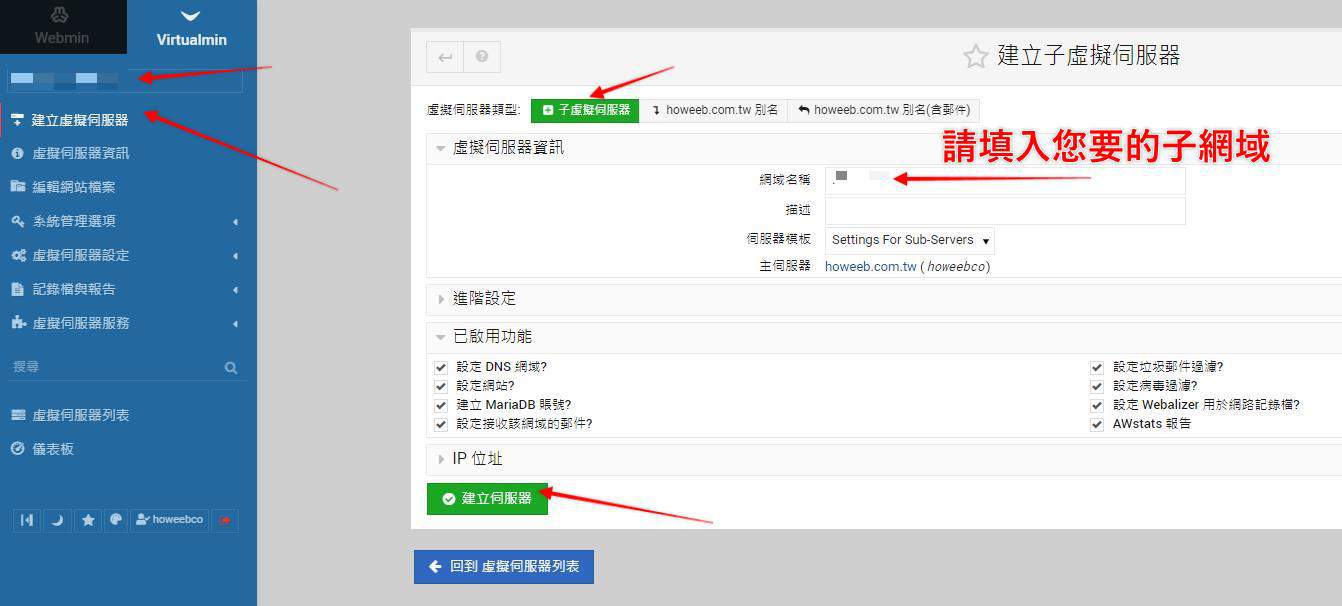Screen dimensions: 1342x606
Task: Click the green 建立伺服器 button
Action: click(x=487, y=498)
